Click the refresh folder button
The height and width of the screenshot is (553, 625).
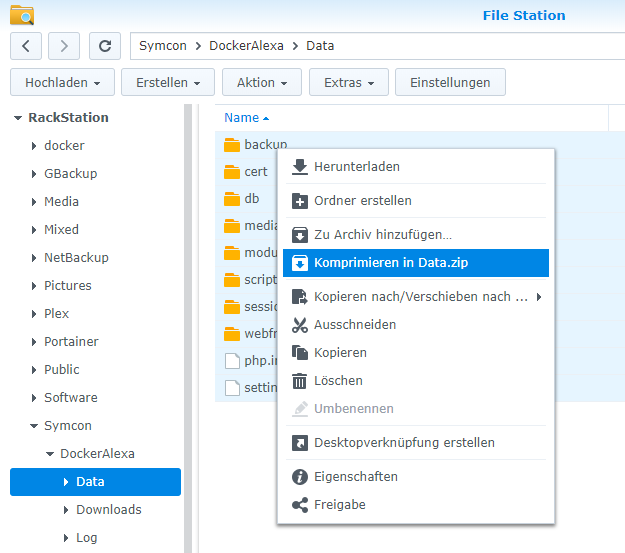tap(104, 46)
